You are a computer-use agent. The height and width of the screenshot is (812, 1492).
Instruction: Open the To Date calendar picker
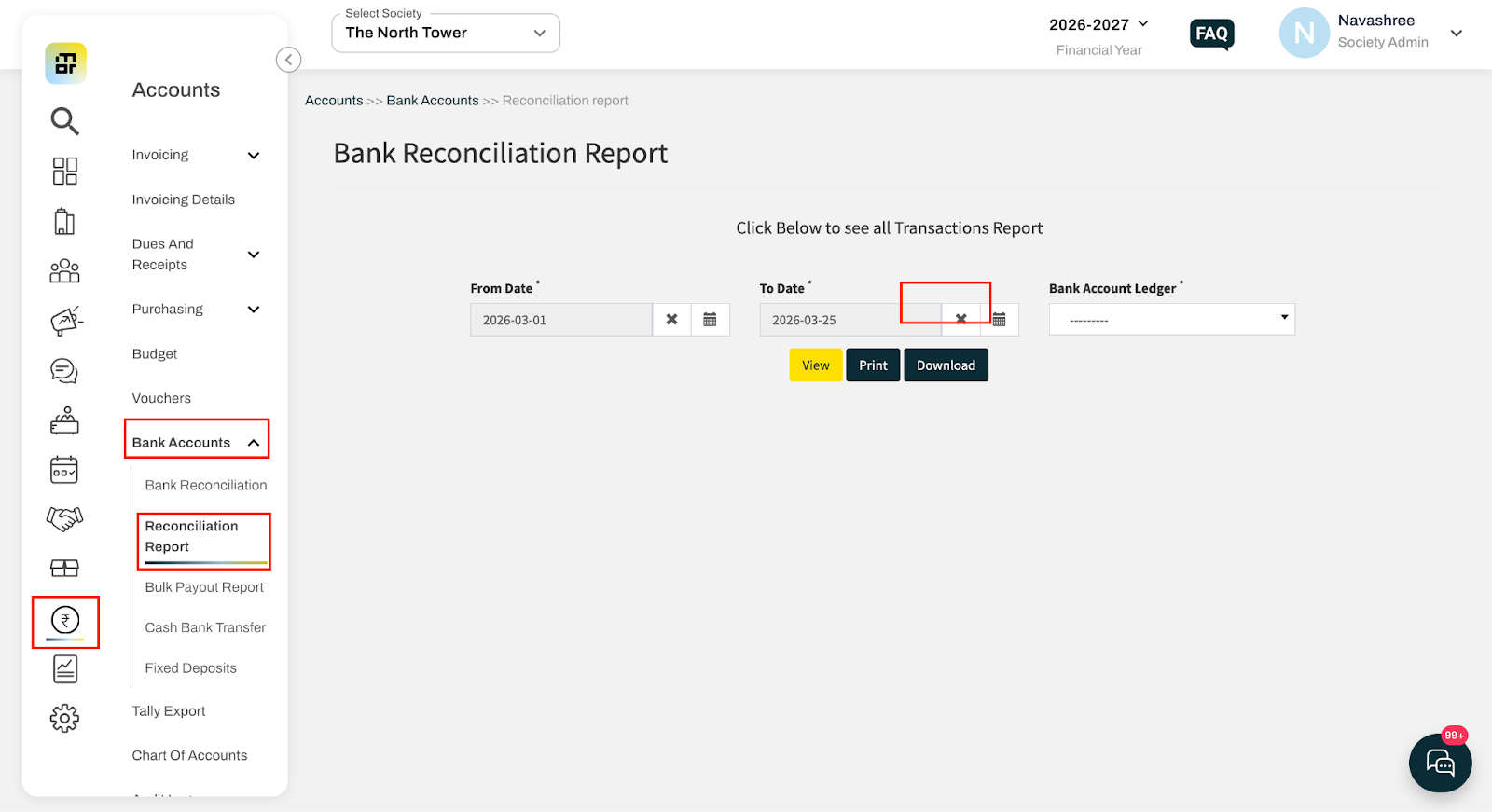click(1000, 320)
